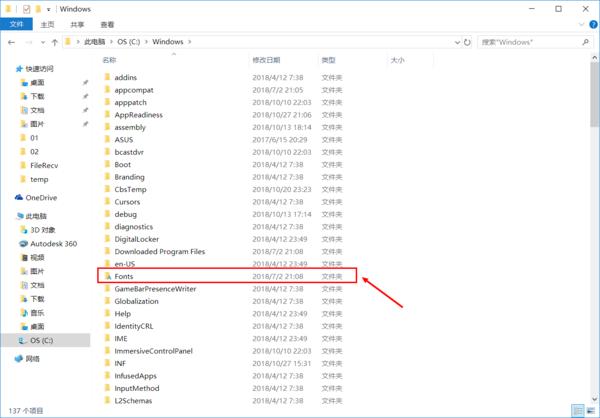Expand the chevron after Windows in the path
This screenshot has height=418, width=600.
pyautogui.click(x=189, y=42)
